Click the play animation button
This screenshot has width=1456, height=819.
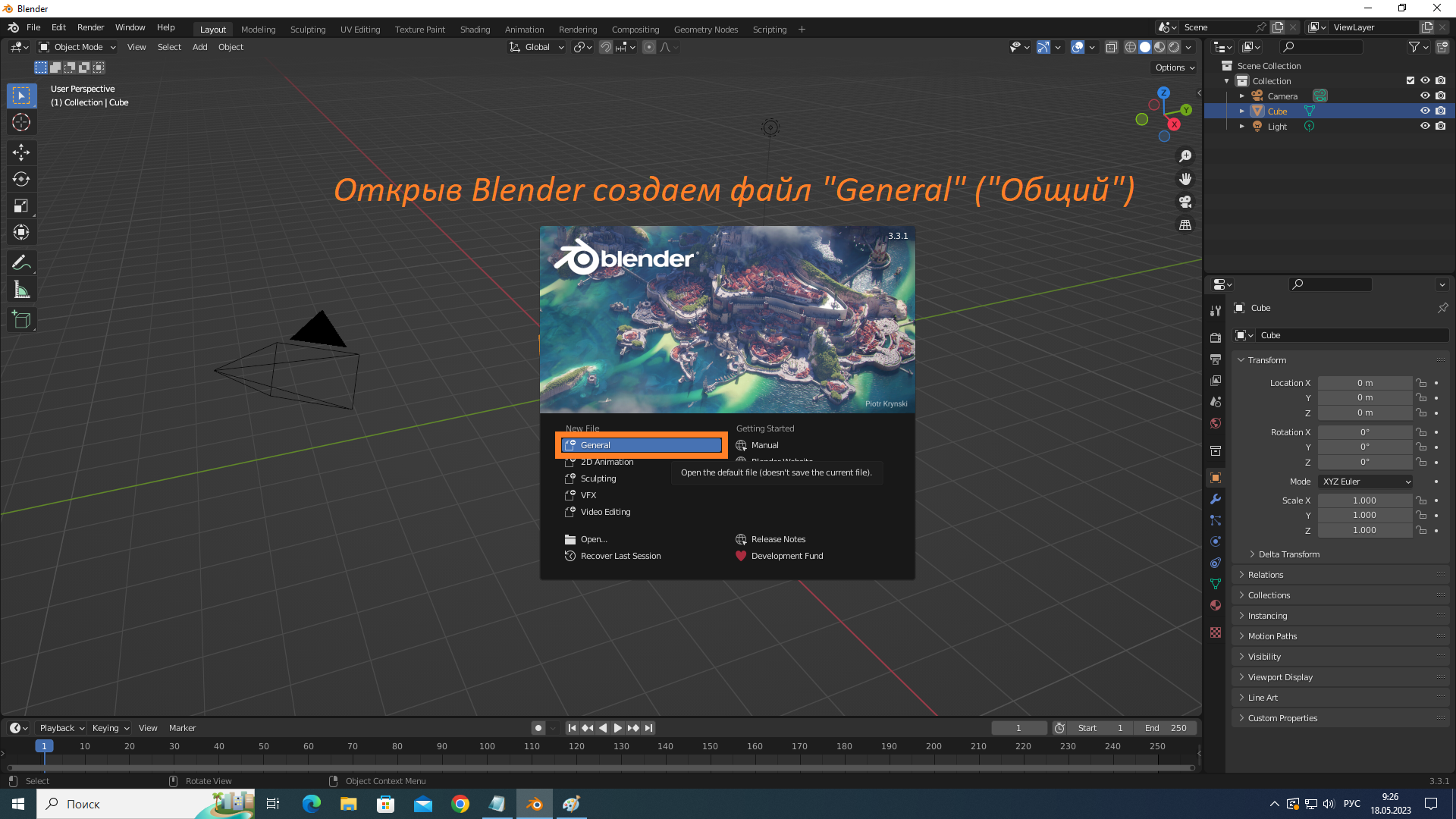617,728
